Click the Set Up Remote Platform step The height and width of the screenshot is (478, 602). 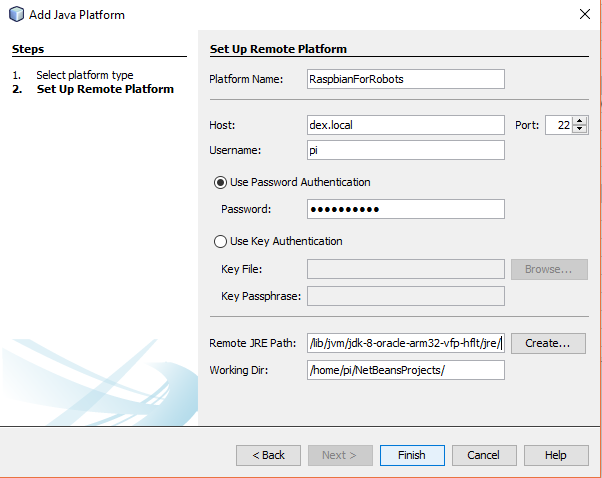tap(105, 89)
